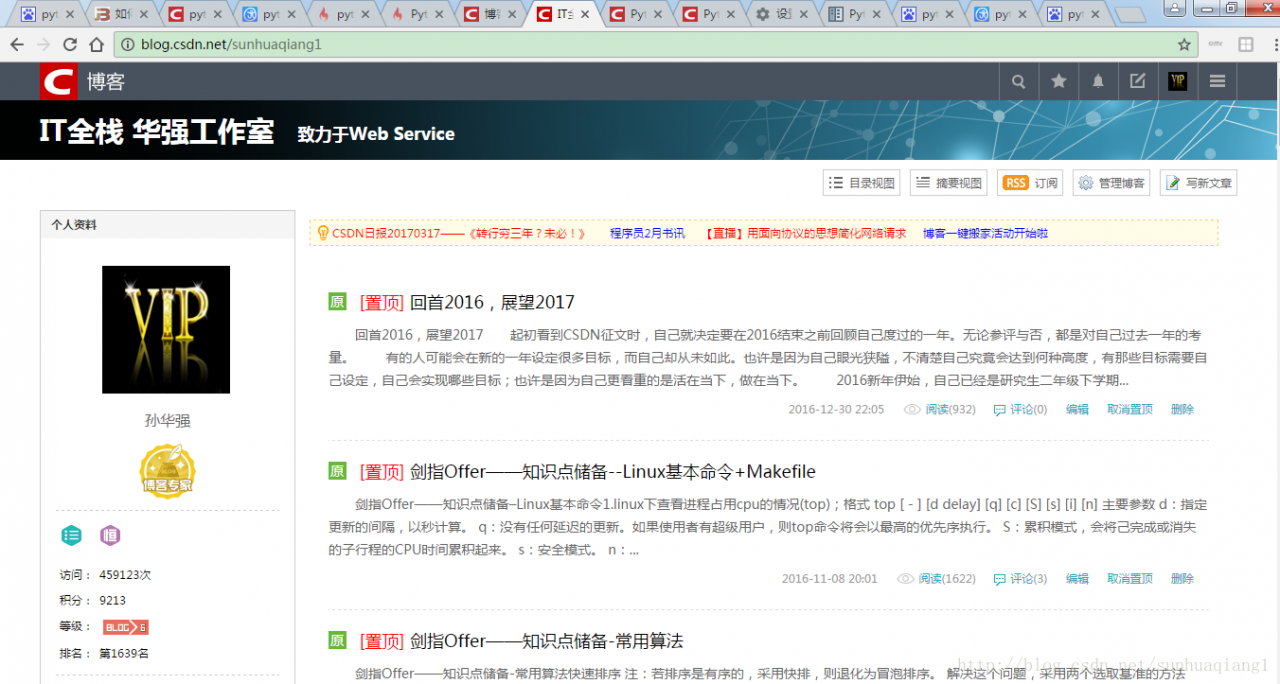This screenshot has height=684, width=1280.
Task: Open the notifications bell icon
Action: [x=1098, y=81]
